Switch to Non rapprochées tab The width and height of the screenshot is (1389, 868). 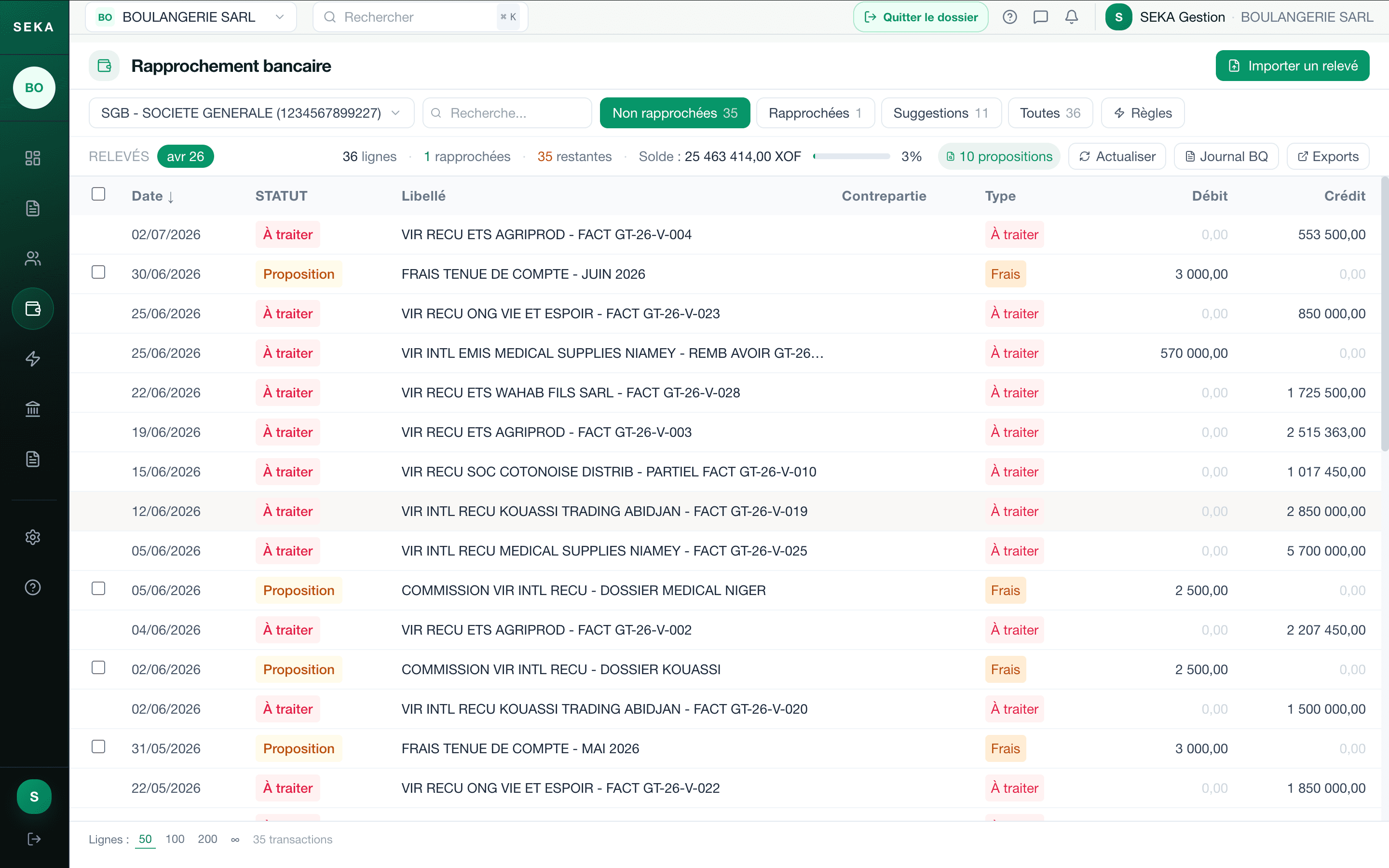674,113
